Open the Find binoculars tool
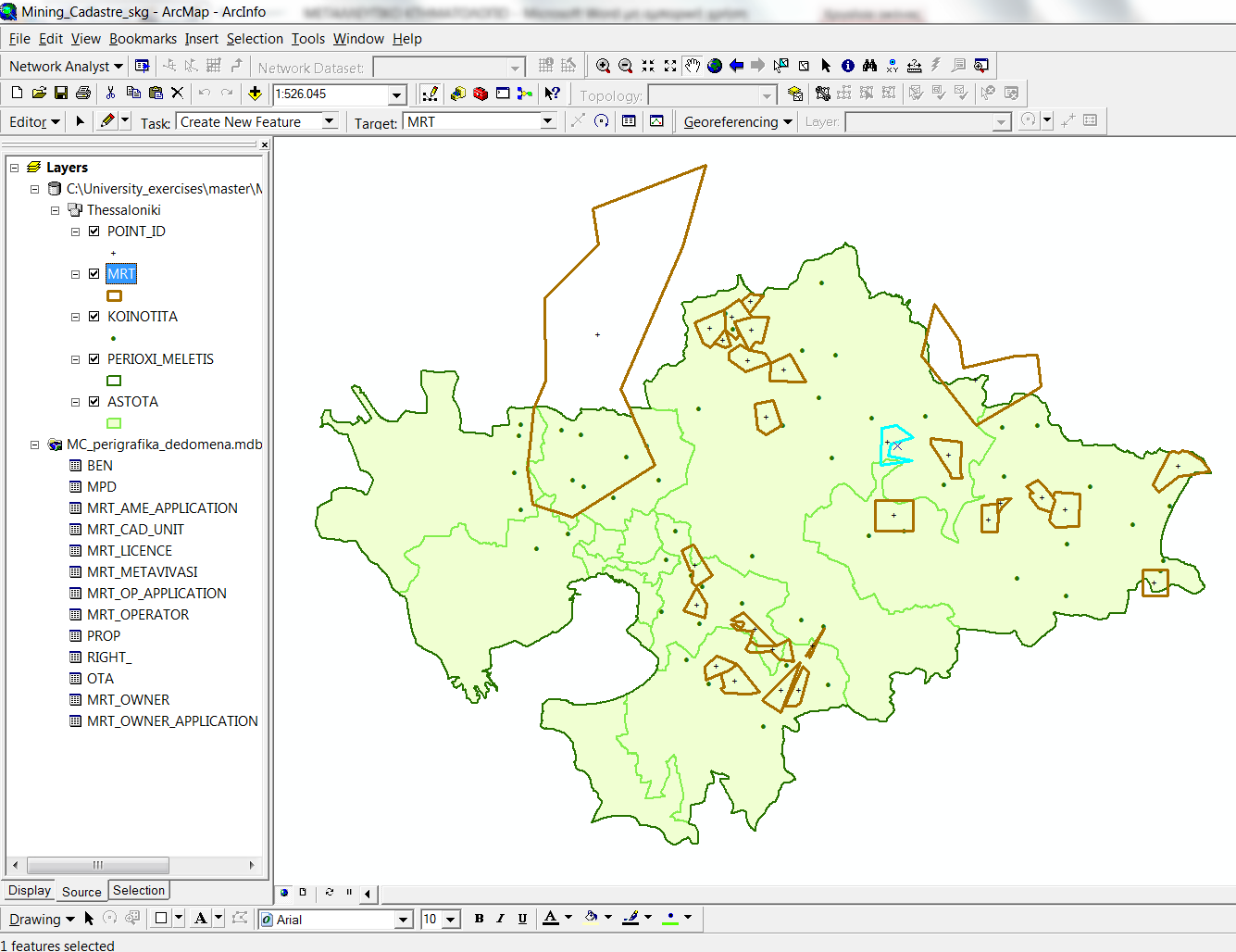Screen dimensions: 1236x952 pyautogui.click(x=869, y=66)
